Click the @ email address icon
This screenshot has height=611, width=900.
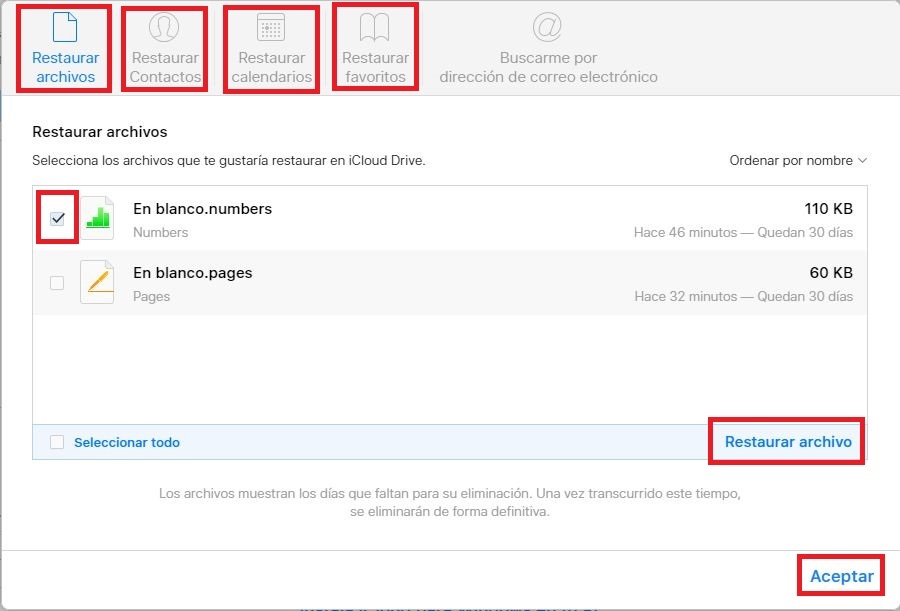[x=547, y=27]
